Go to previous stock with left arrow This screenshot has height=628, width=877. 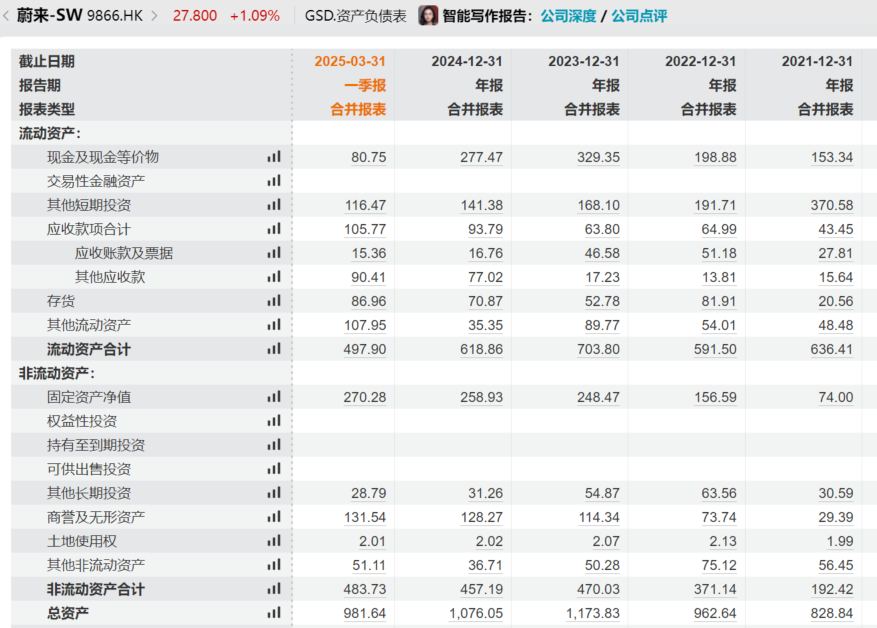point(6,16)
